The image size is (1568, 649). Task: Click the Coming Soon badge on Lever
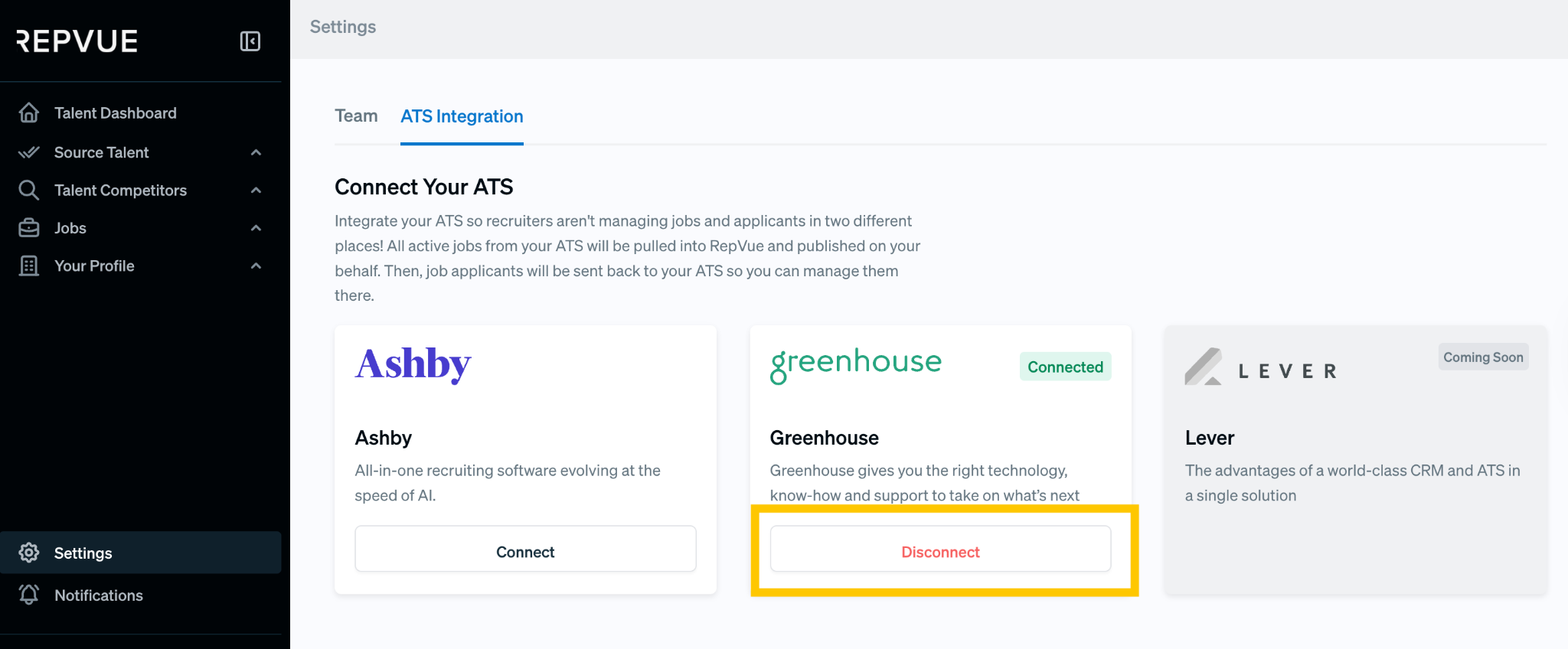coord(1483,357)
